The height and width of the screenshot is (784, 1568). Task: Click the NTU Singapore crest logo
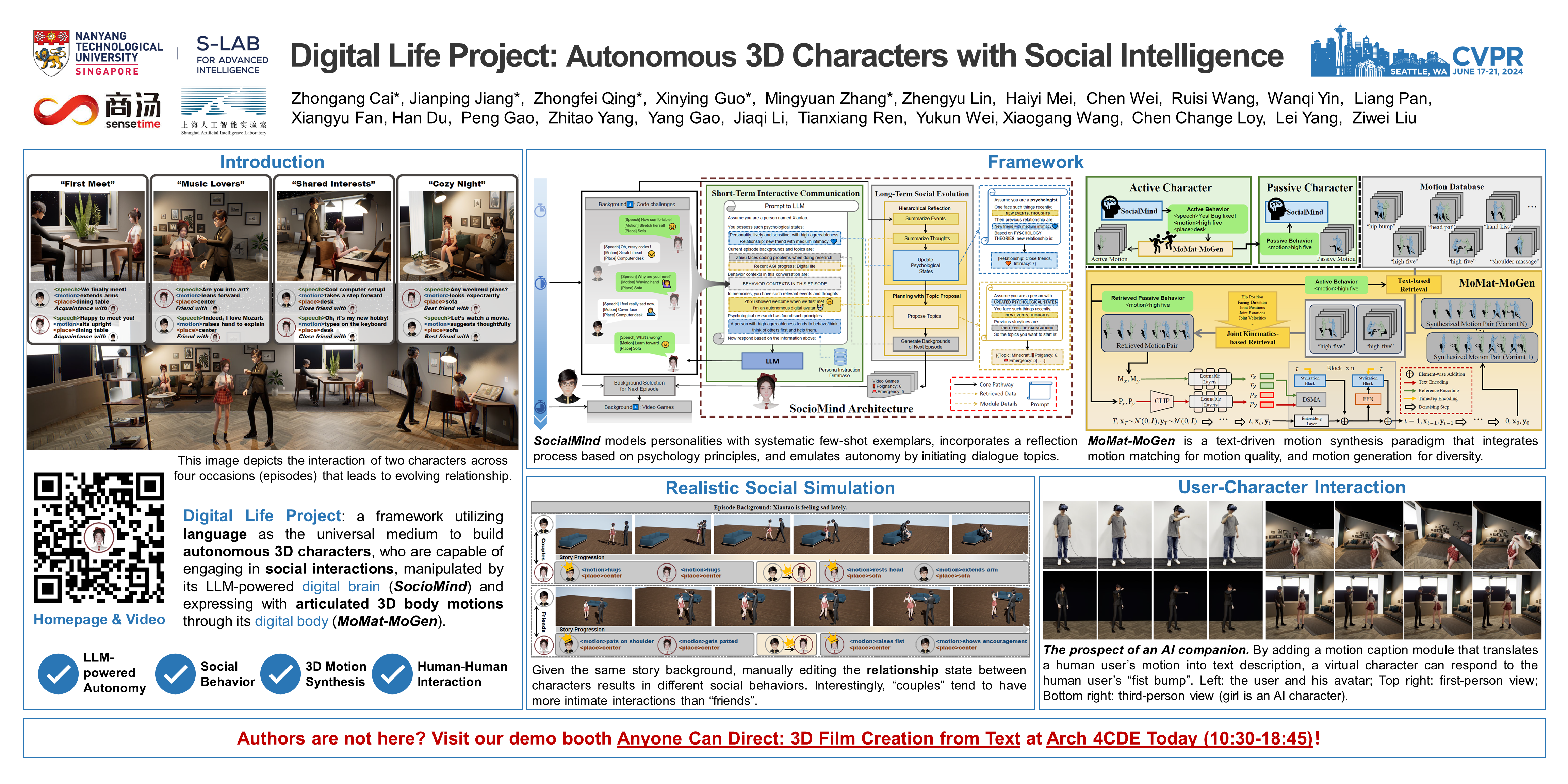tap(51, 53)
